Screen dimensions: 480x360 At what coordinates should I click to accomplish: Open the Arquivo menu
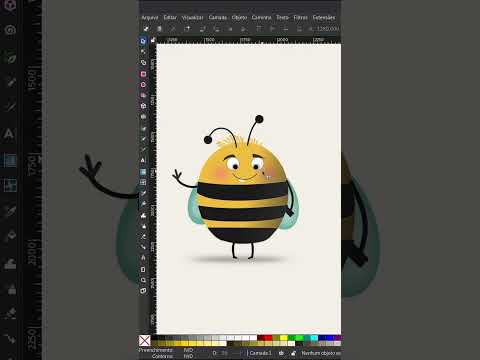[150, 17]
